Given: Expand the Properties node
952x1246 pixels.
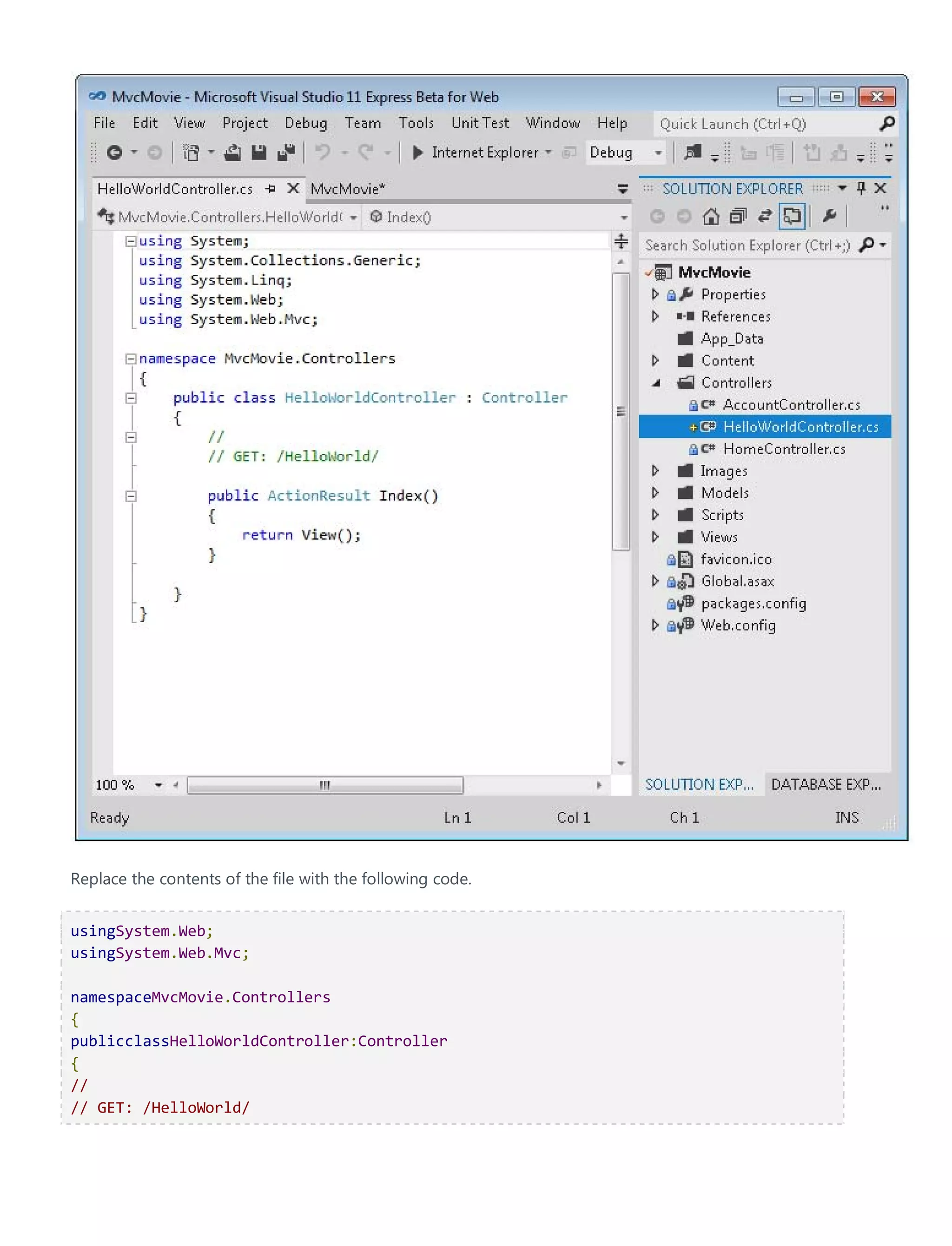Looking at the screenshot, I should point(655,294).
